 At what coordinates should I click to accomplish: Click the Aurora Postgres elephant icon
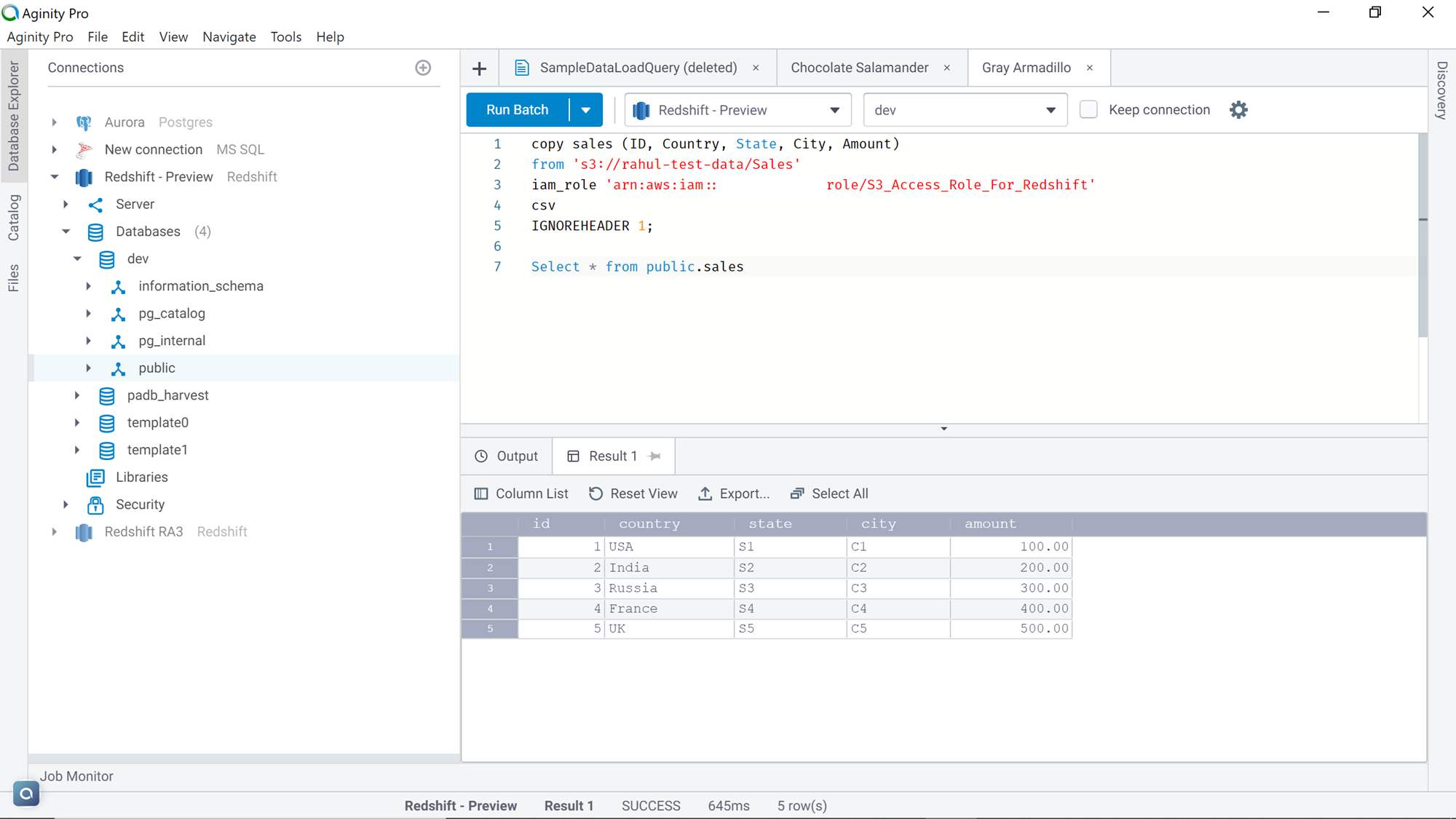84,122
